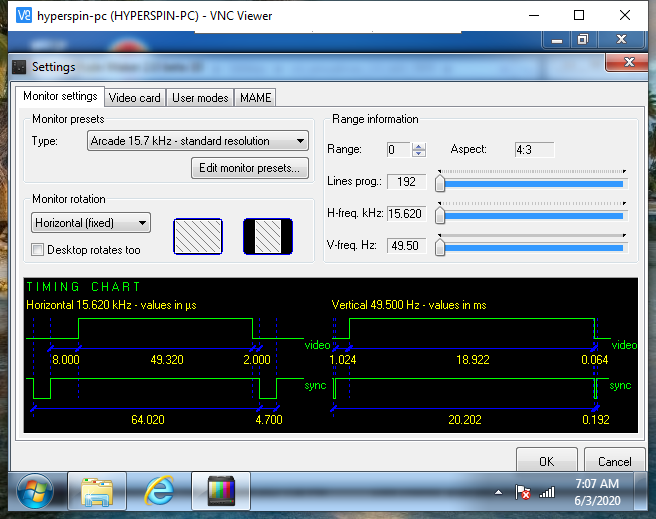Viewport: 656px width, 519px height.
Task: Click Horizontal 15.620 kHz chart label
Action: (111, 305)
